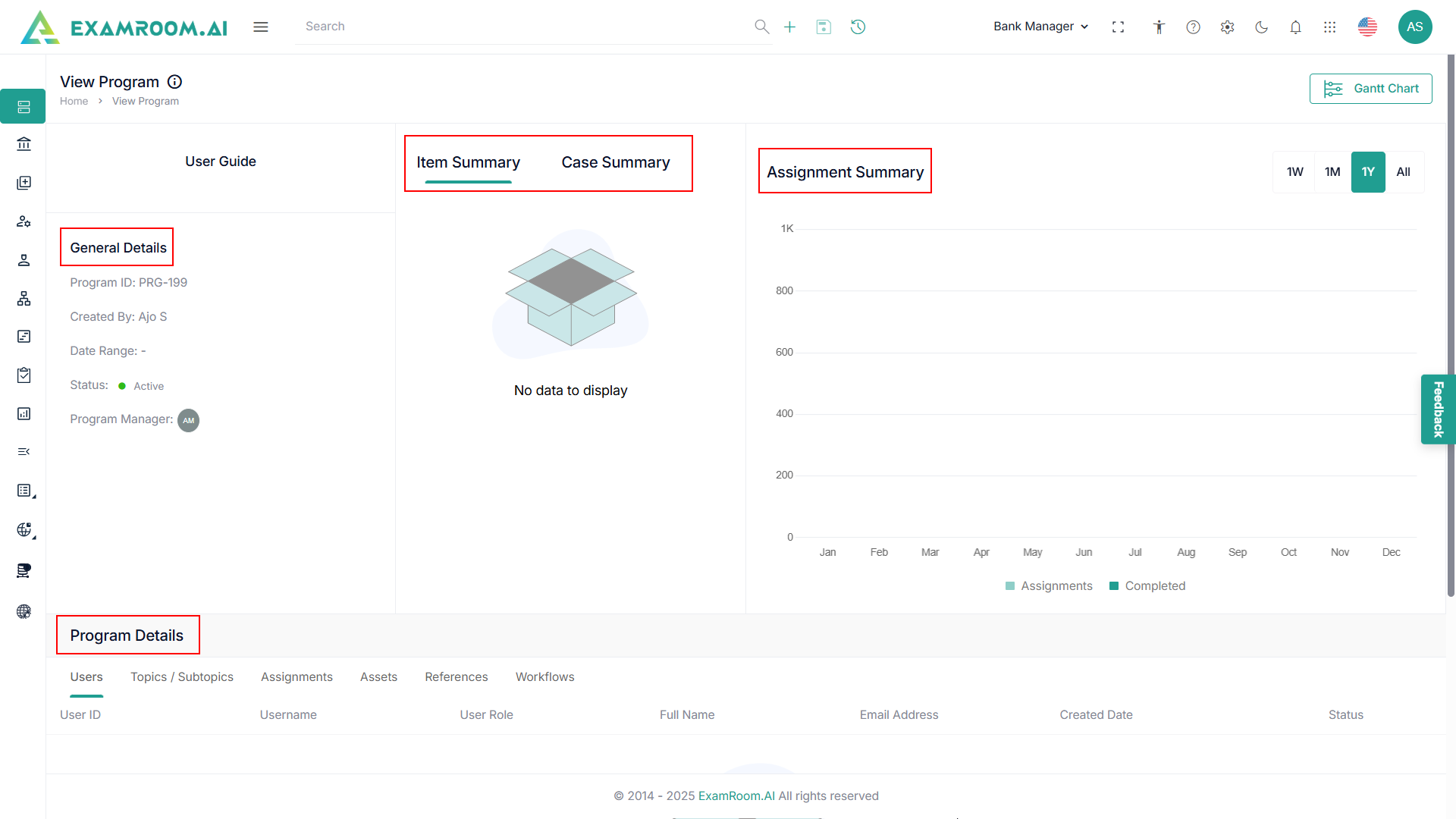Screen dimensions: 1456x819
Task: Switch to the Case Summary tab
Action: 615,162
